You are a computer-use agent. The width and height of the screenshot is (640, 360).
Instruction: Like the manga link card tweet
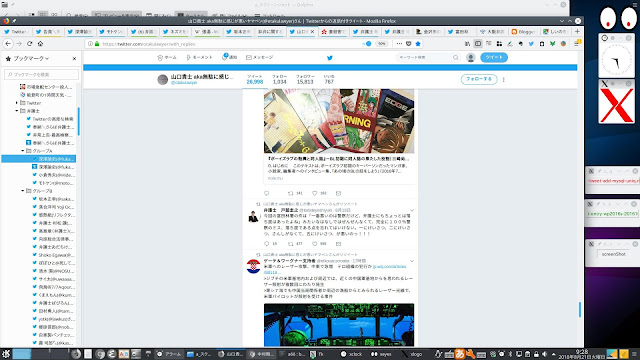314,193
